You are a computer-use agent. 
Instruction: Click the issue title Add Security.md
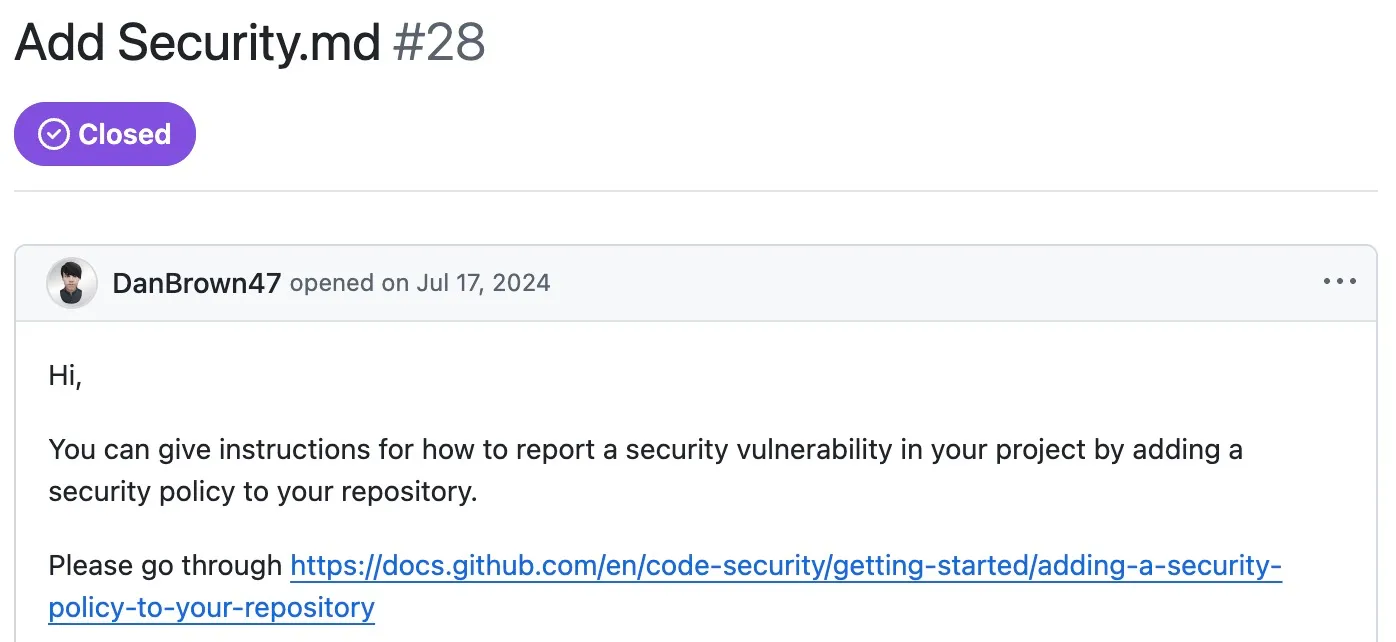tap(197, 42)
